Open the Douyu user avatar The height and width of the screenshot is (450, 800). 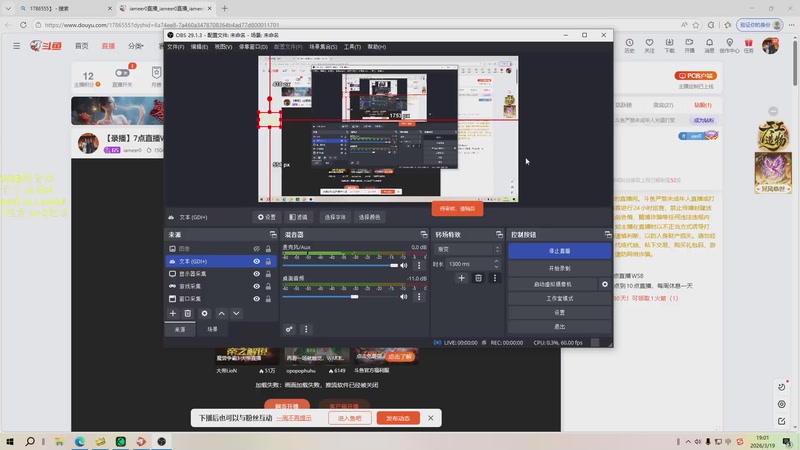(770, 45)
